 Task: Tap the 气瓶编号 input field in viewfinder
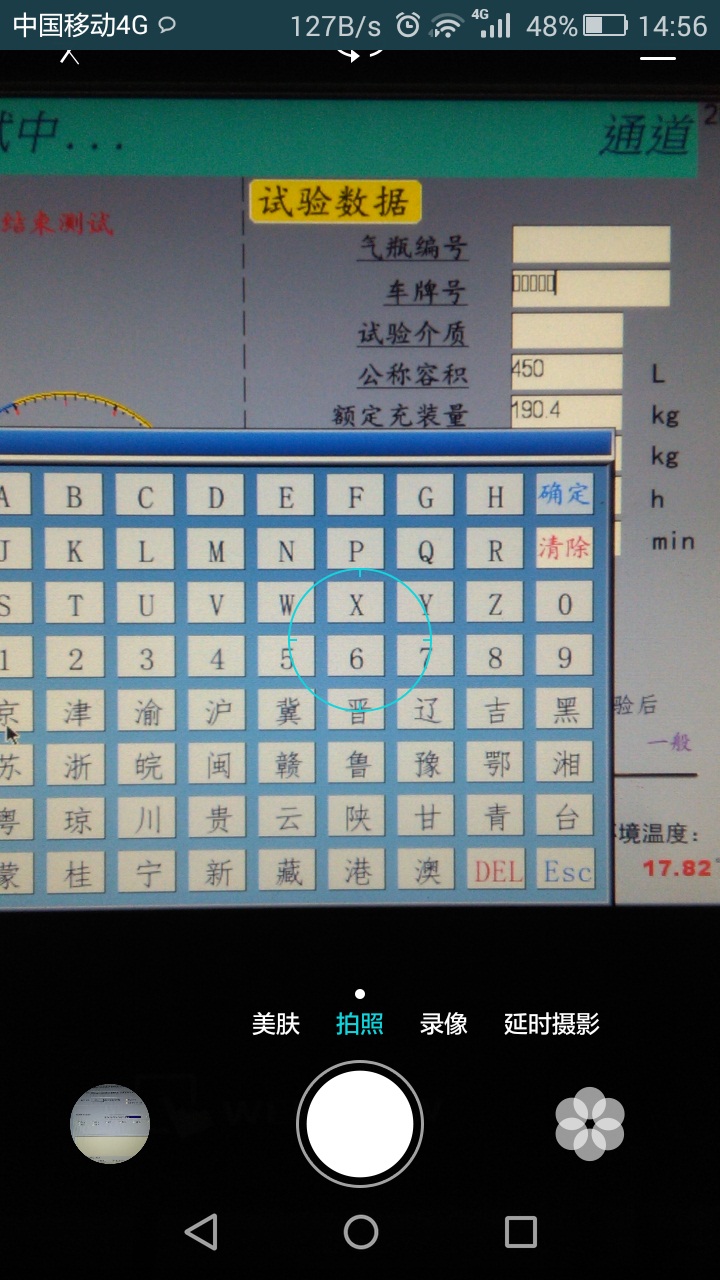click(590, 245)
